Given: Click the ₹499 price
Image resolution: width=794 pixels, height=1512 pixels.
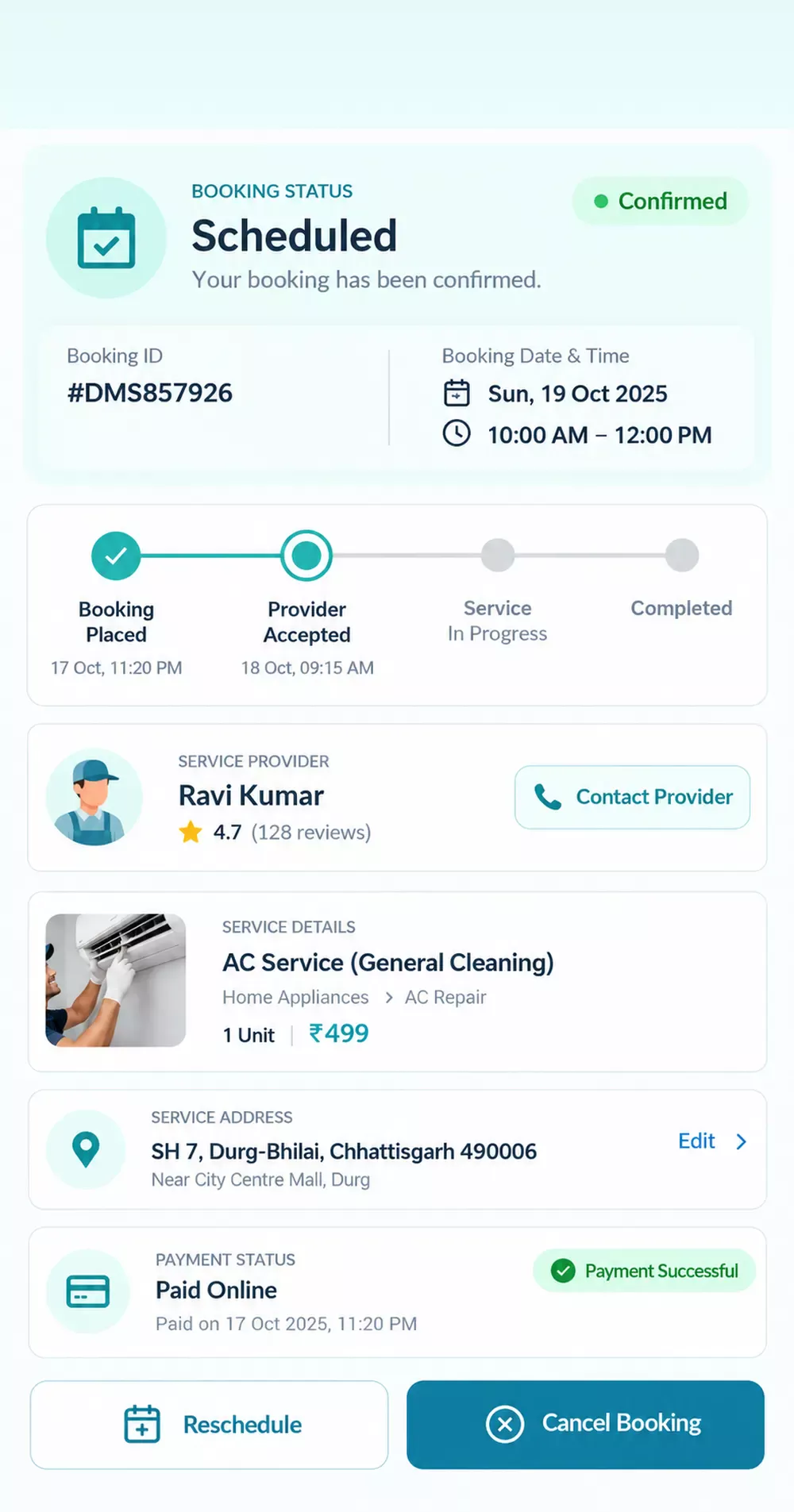Looking at the screenshot, I should point(339,1033).
